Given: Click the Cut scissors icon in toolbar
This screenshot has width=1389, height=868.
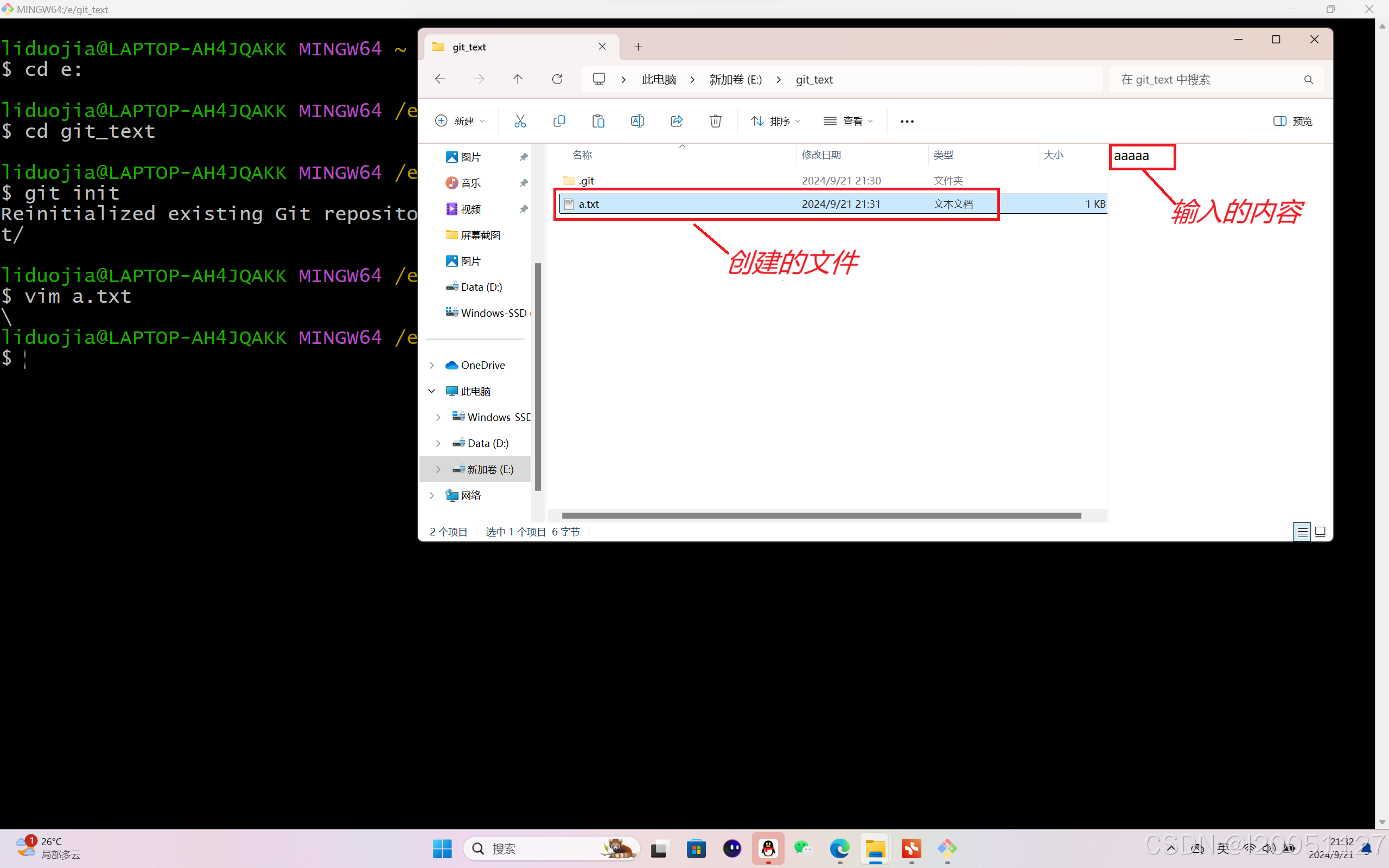Looking at the screenshot, I should click(x=520, y=121).
